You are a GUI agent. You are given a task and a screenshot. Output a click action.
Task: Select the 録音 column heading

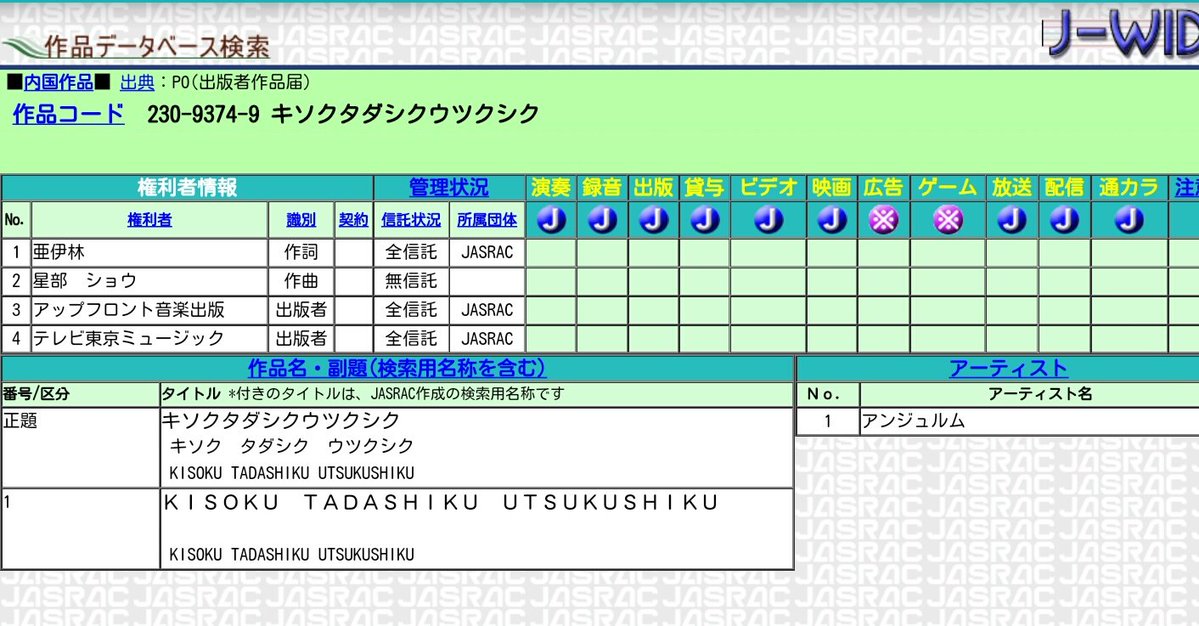tap(603, 187)
